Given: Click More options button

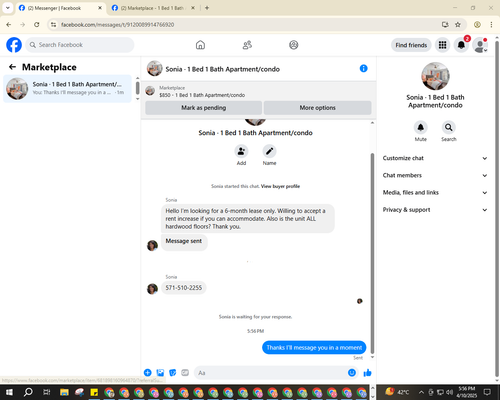Looking at the screenshot, I should click(317, 108).
